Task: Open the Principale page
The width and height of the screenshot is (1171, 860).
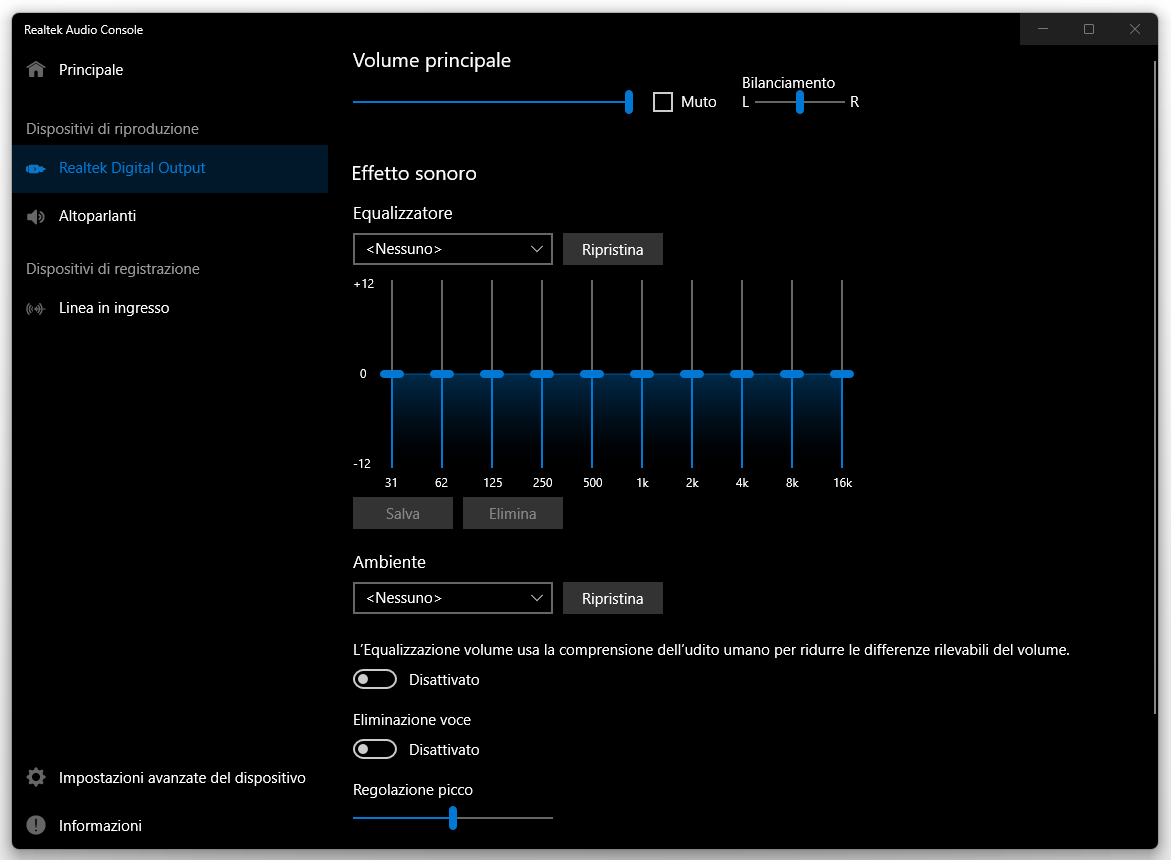Action: [x=170, y=69]
